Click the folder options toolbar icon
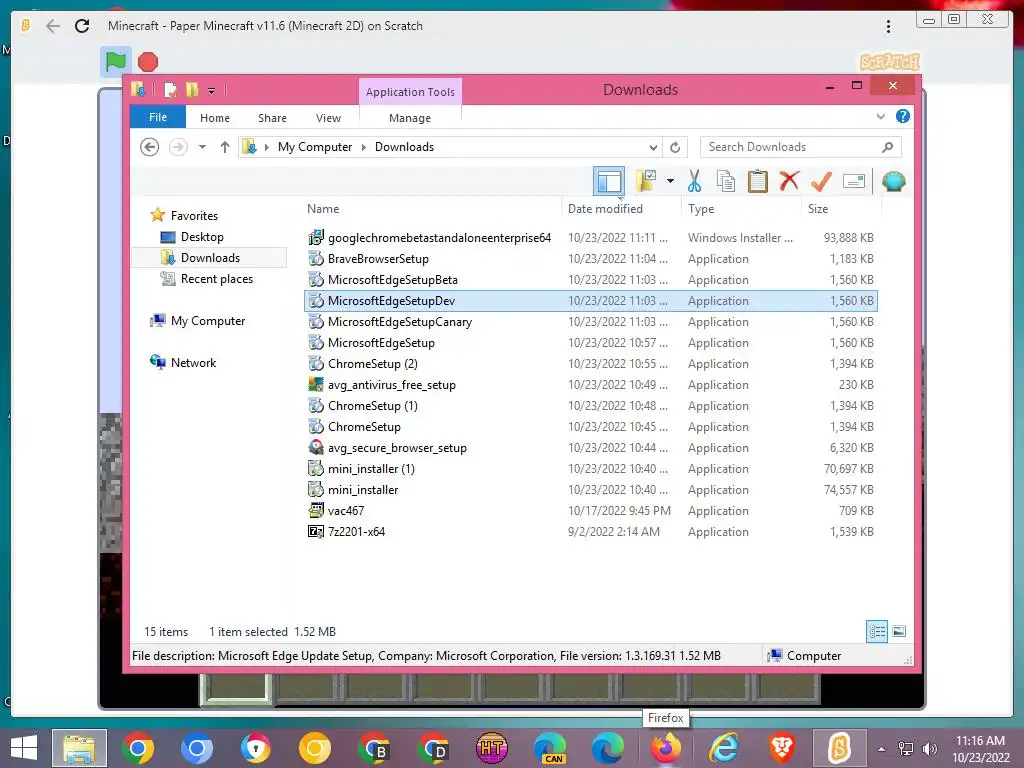Image resolution: width=1024 pixels, height=768 pixels. [x=647, y=181]
